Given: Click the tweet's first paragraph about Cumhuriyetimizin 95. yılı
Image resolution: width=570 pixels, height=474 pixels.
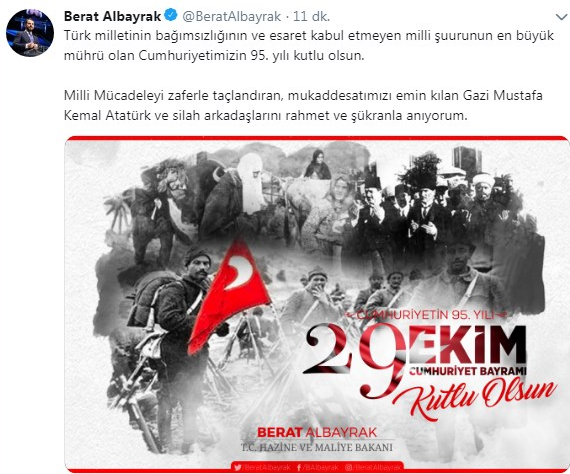Looking at the screenshot, I should click(x=309, y=45).
